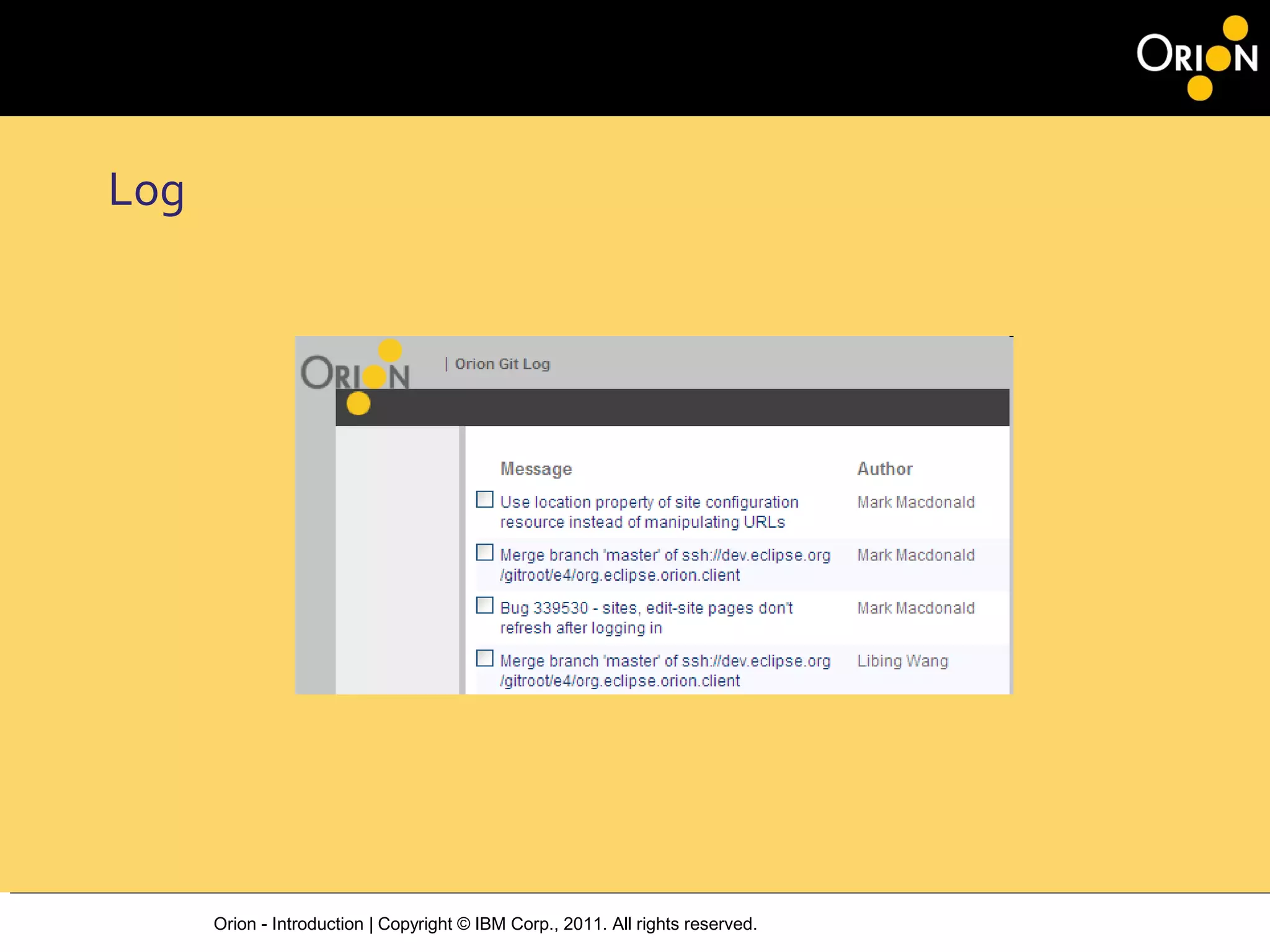Check the Libing Wang merge commit checkbox
The width and height of the screenshot is (1270, 952).
[484, 658]
